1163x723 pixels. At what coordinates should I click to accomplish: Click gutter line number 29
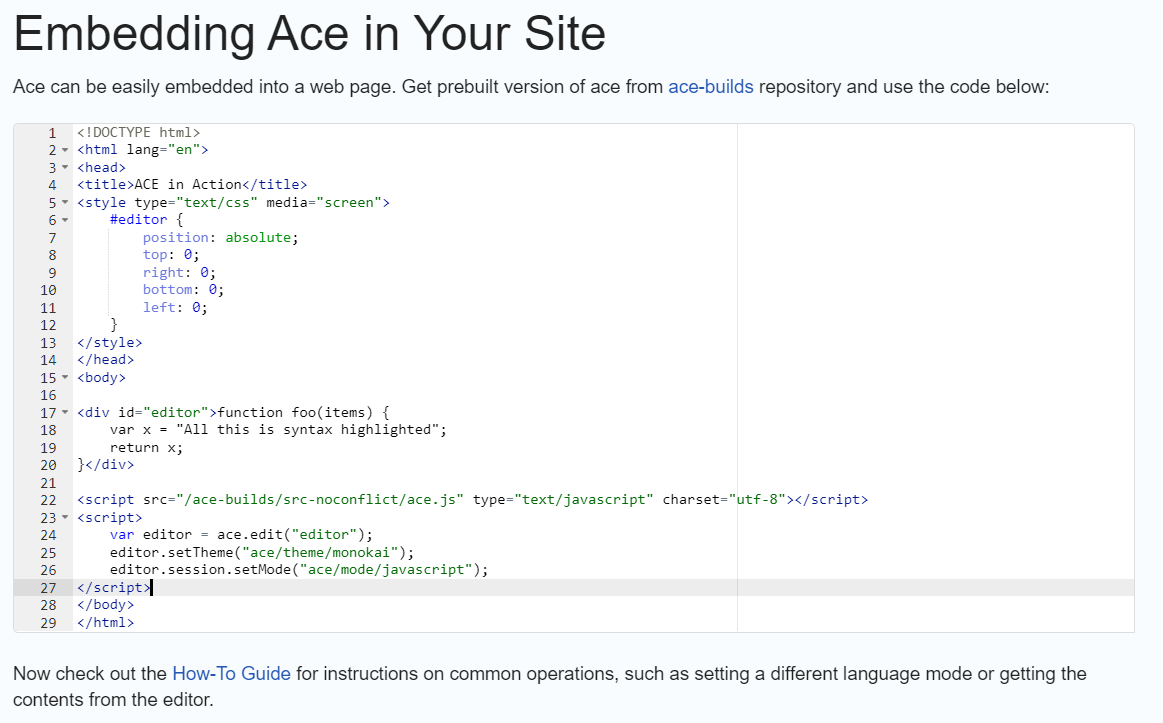(x=48, y=623)
